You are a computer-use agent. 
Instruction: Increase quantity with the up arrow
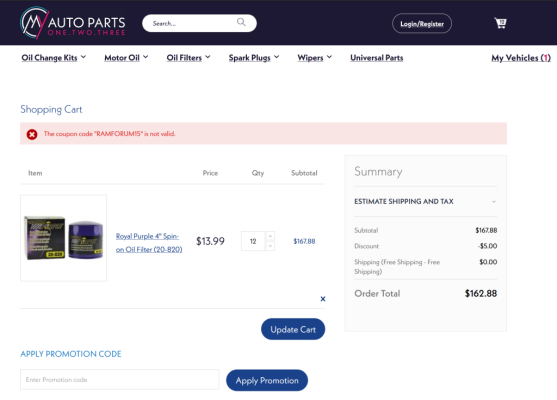tap(270, 236)
